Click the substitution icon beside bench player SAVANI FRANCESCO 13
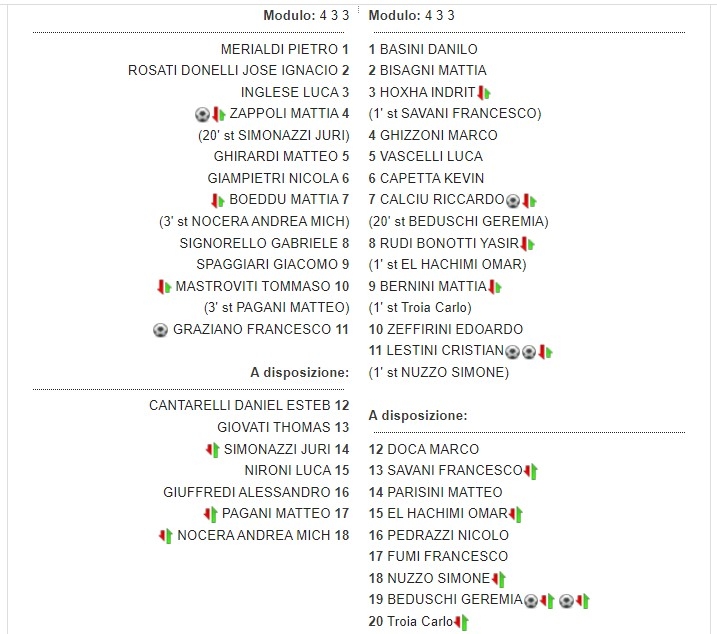 531,471
